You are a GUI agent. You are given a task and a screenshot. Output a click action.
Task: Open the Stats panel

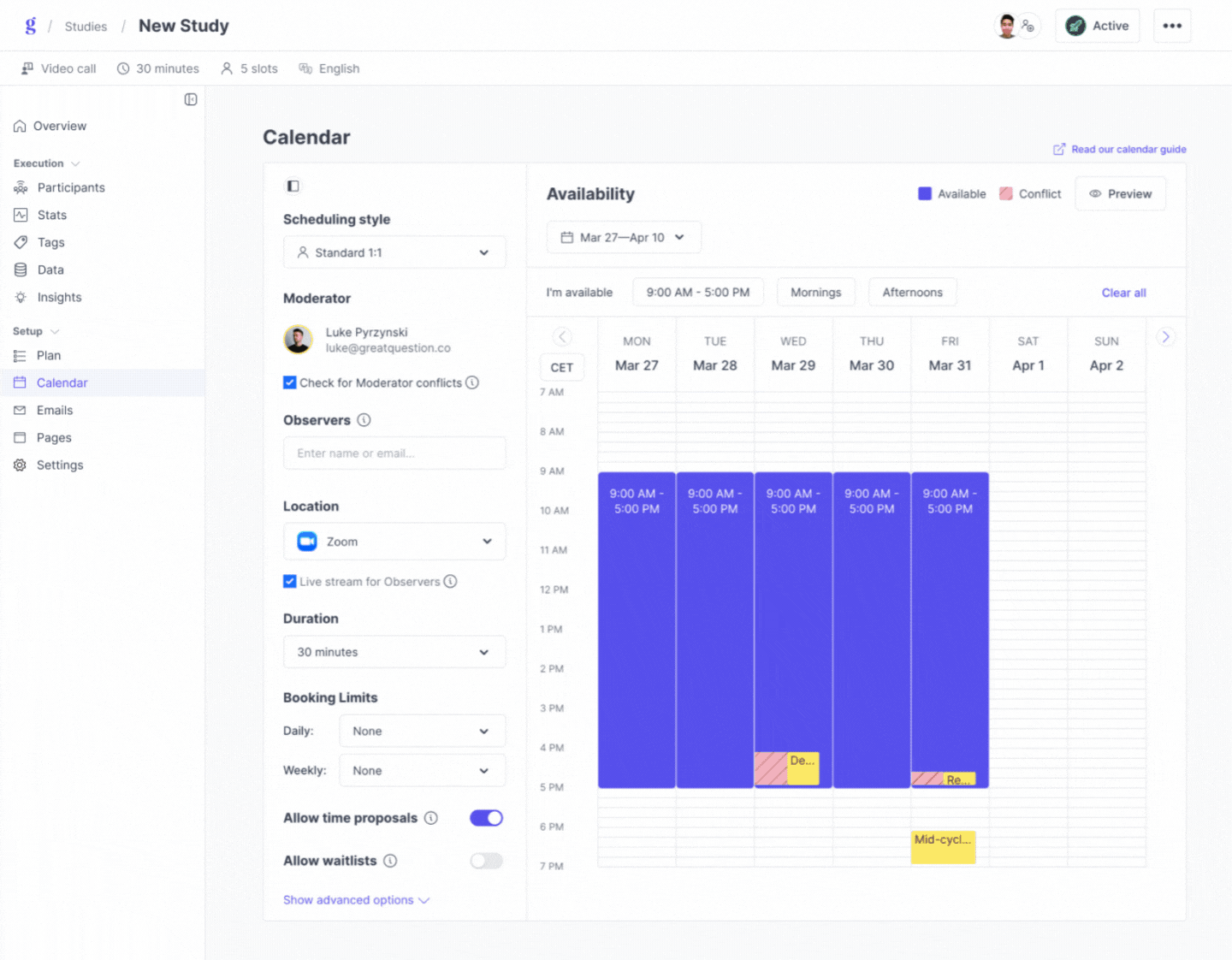pos(51,215)
